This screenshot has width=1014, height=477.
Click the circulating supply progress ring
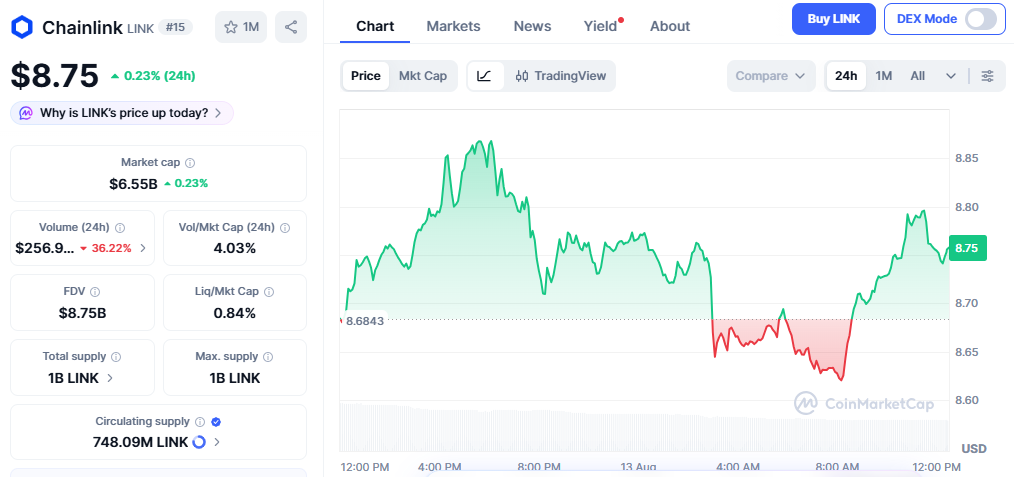point(199,442)
